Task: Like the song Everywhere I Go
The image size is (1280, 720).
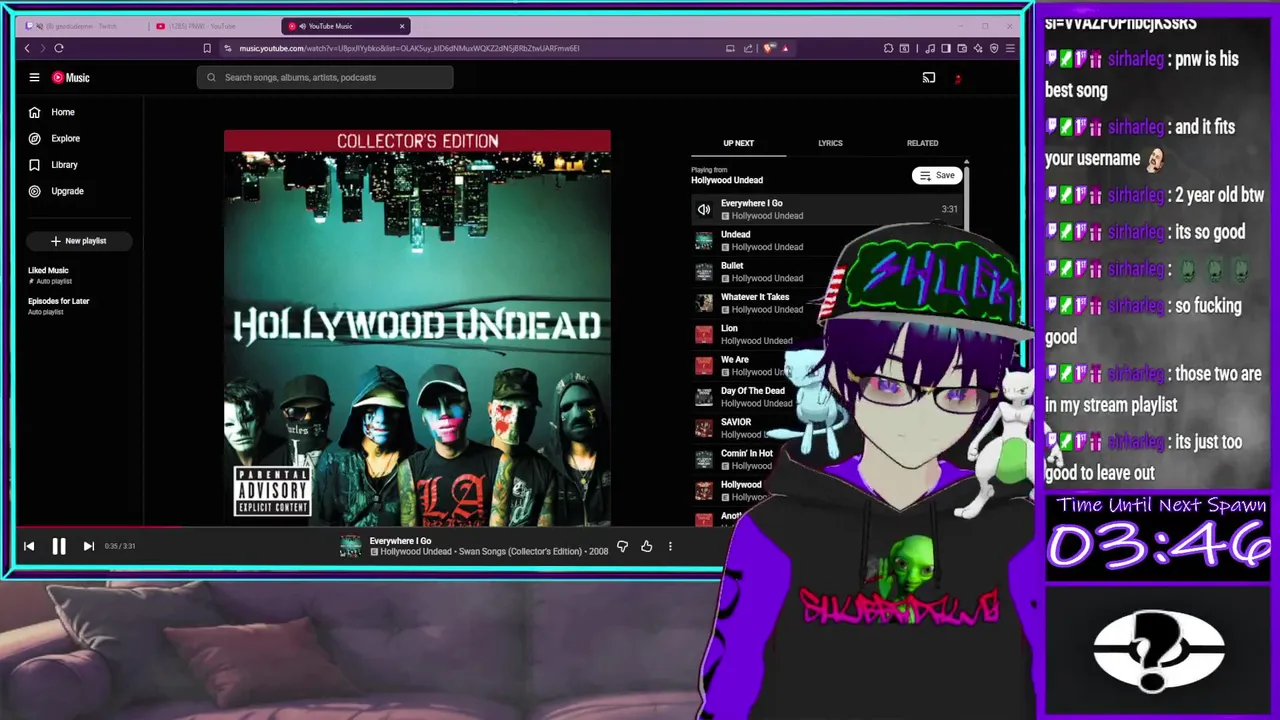Action: pyautogui.click(x=647, y=546)
